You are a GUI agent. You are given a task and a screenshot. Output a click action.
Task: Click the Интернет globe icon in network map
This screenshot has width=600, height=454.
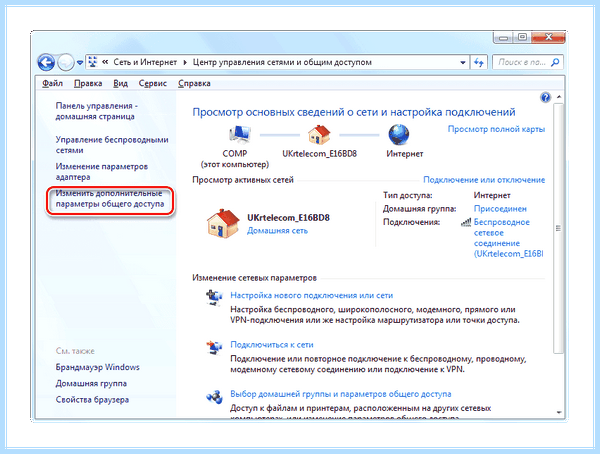[x=399, y=134]
